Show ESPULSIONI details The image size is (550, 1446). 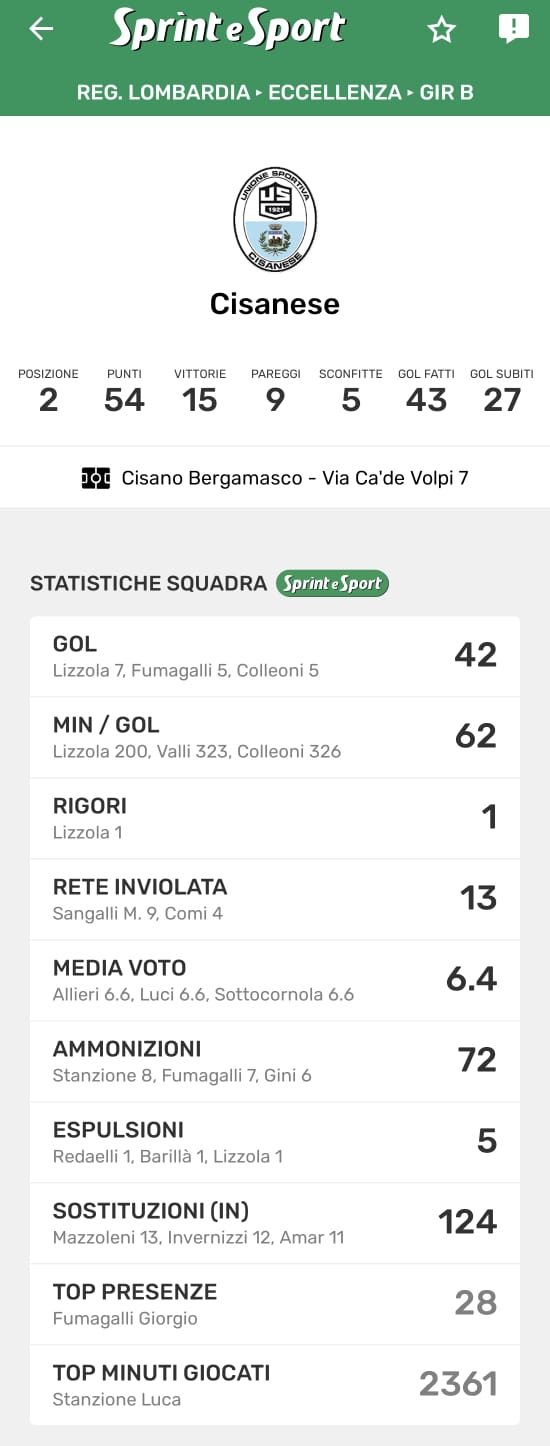point(275,1142)
